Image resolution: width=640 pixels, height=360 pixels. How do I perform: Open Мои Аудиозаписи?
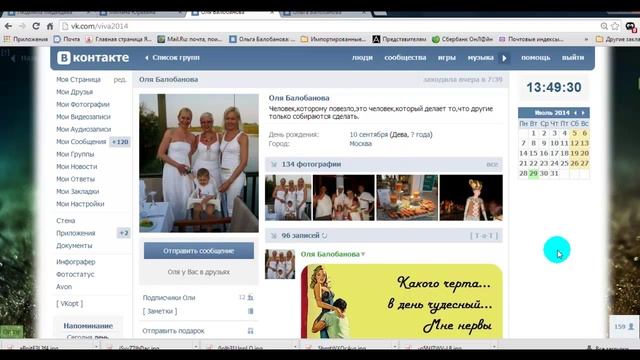(84, 129)
